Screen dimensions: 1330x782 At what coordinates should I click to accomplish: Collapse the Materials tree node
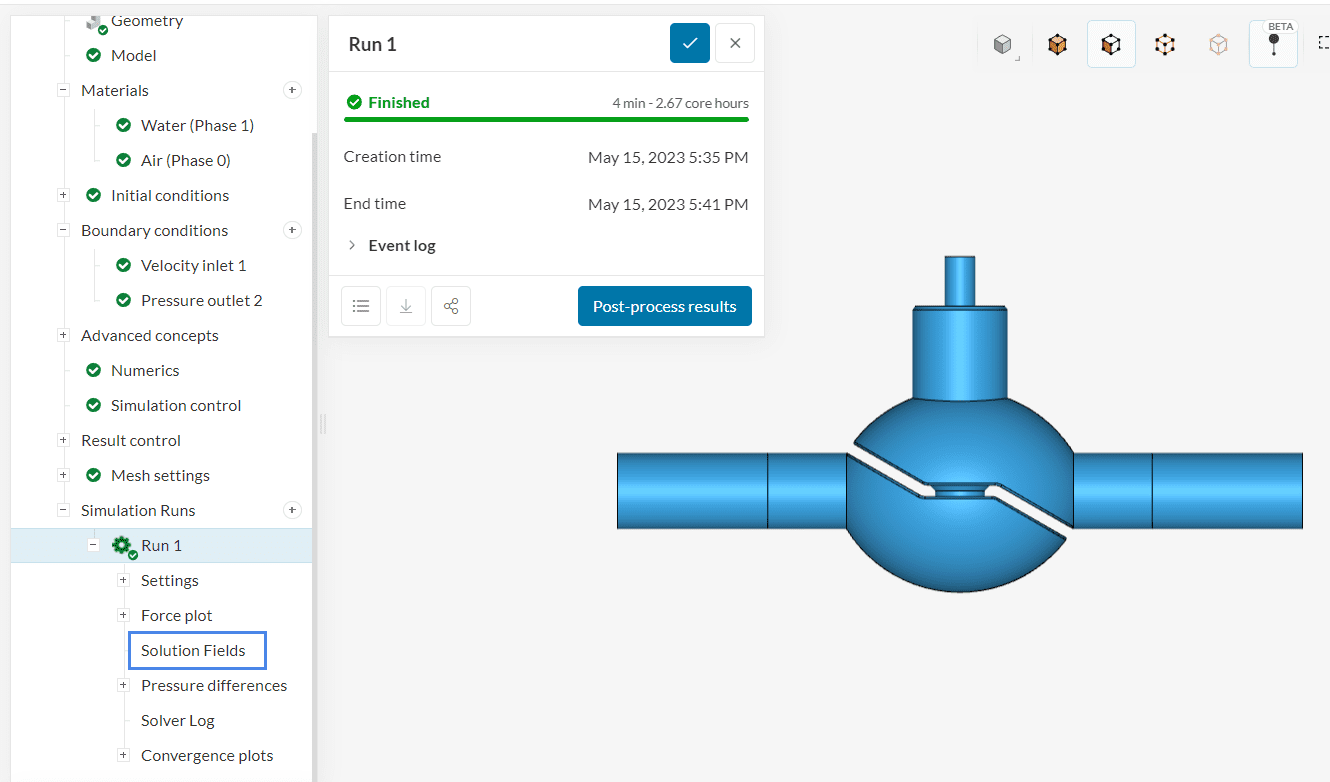63,90
